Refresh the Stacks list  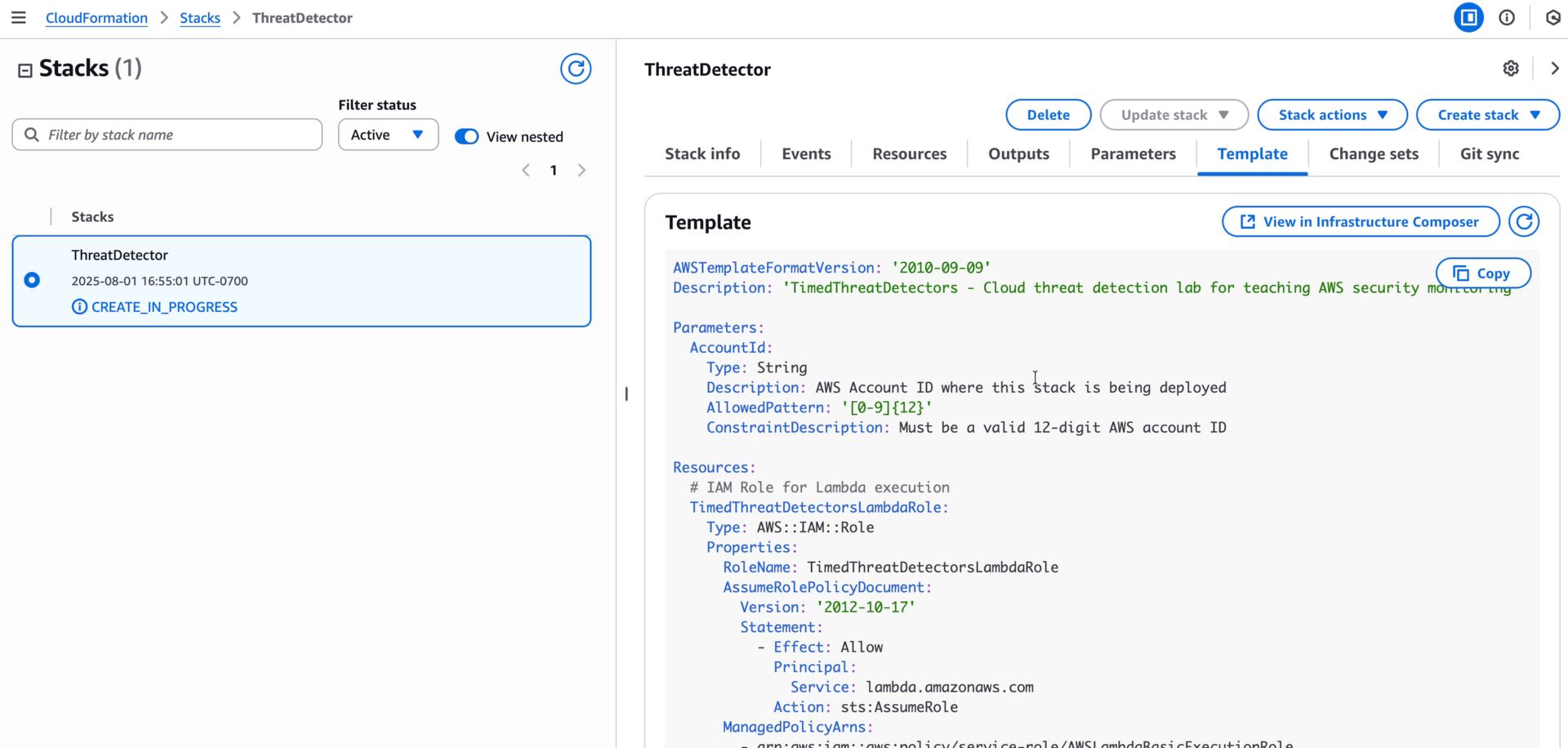click(x=576, y=69)
